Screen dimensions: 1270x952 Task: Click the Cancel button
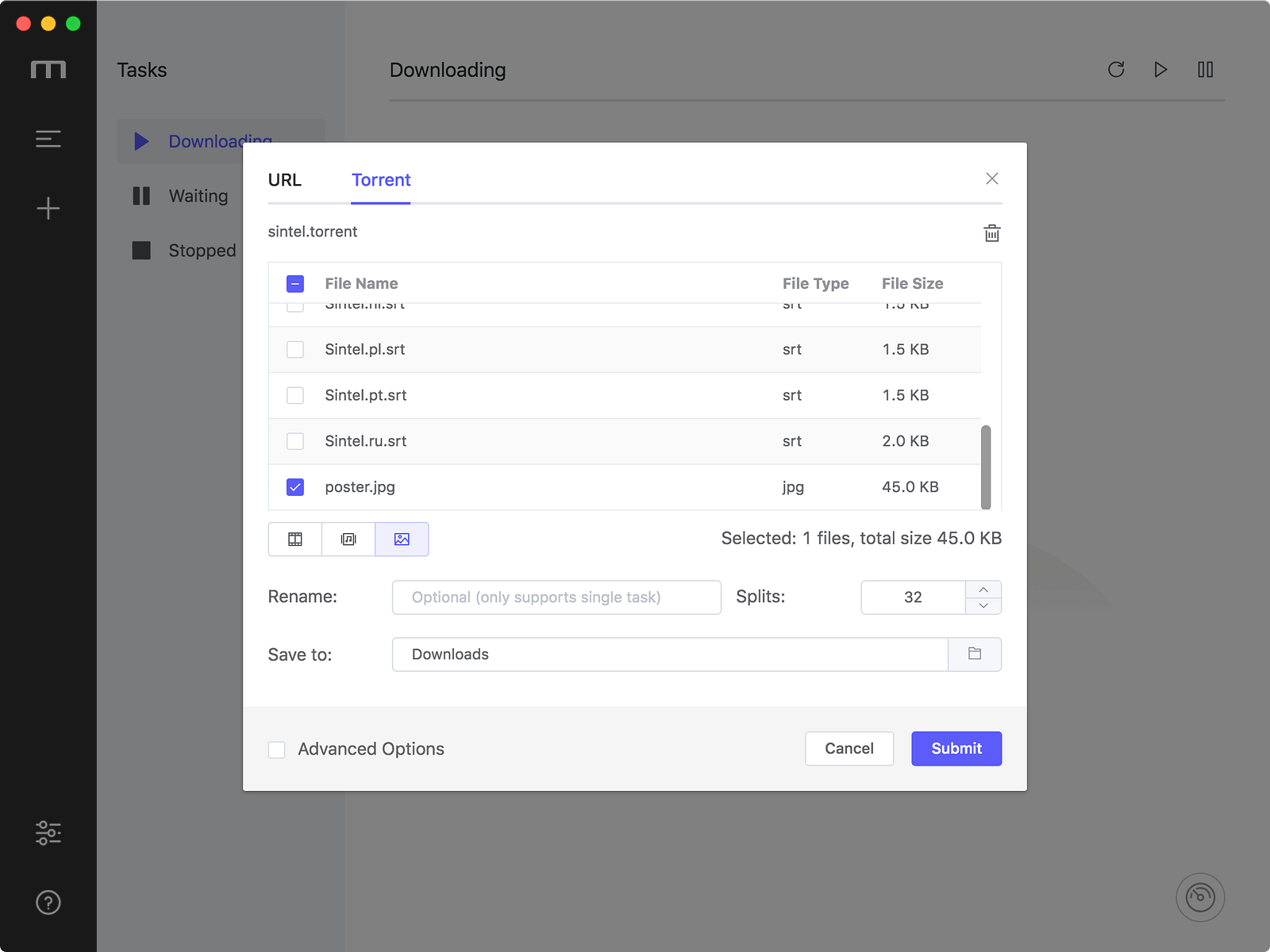[x=849, y=748]
